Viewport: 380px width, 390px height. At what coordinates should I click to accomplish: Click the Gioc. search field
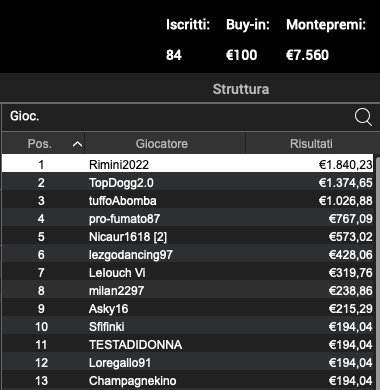point(190,117)
